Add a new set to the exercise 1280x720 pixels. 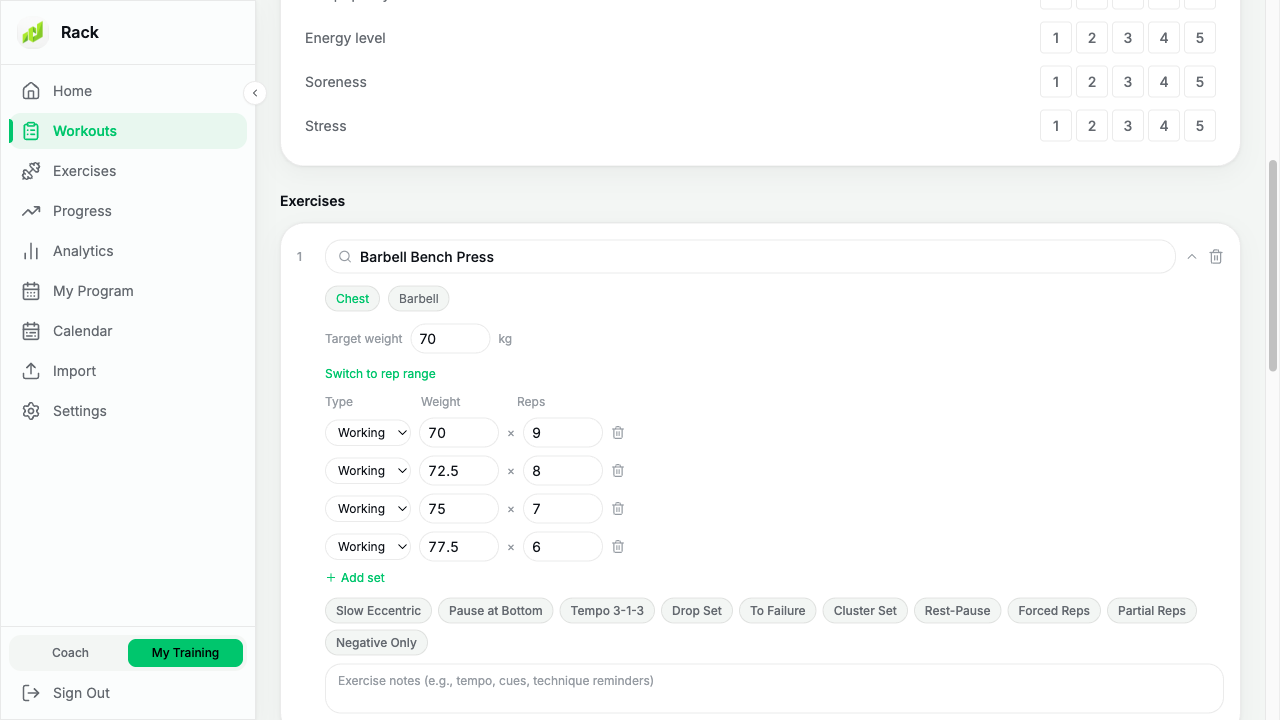(x=355, y=578)
